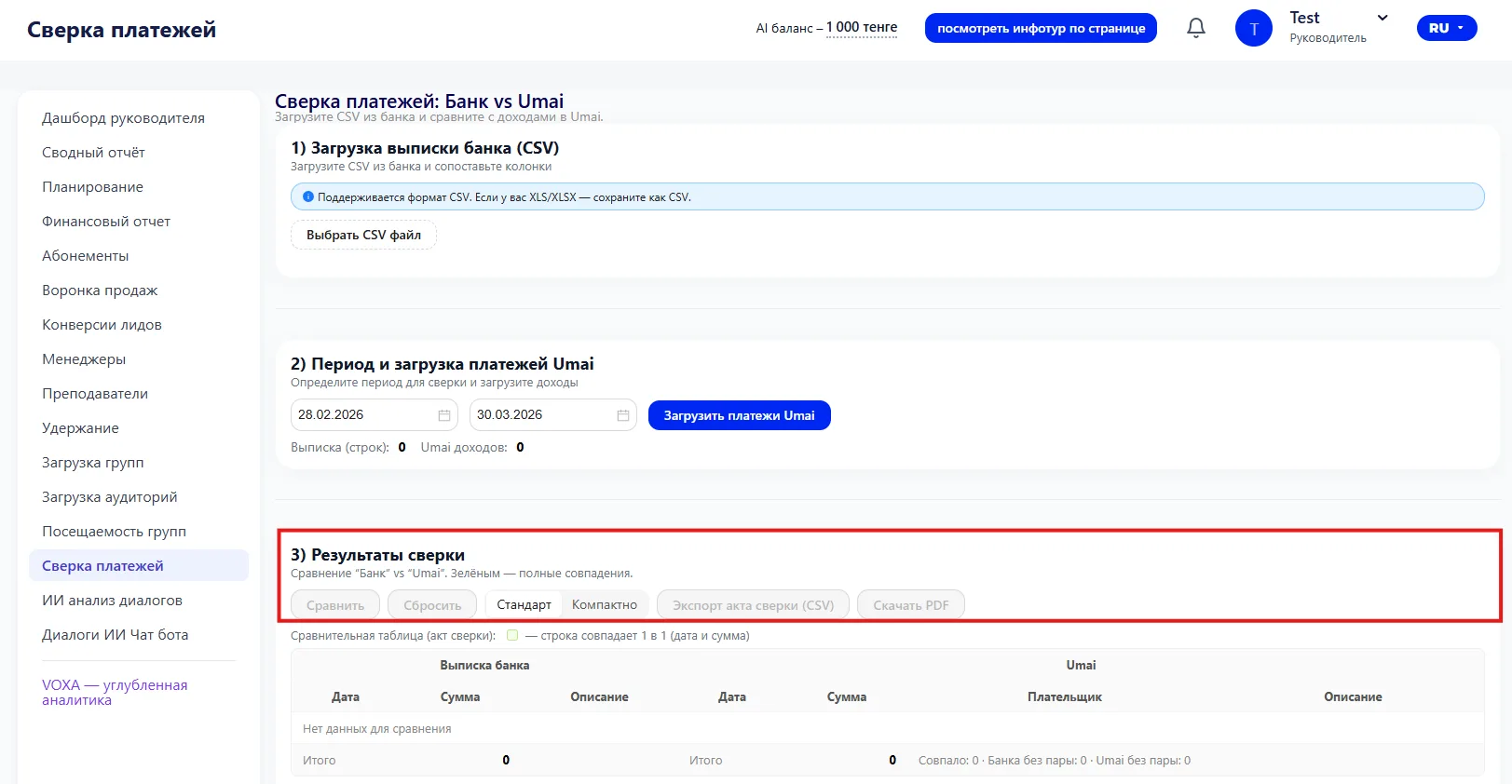The image size is (1512, 784).
Task: Click the 'Совпало: 0' summary text
Action: 948,761
